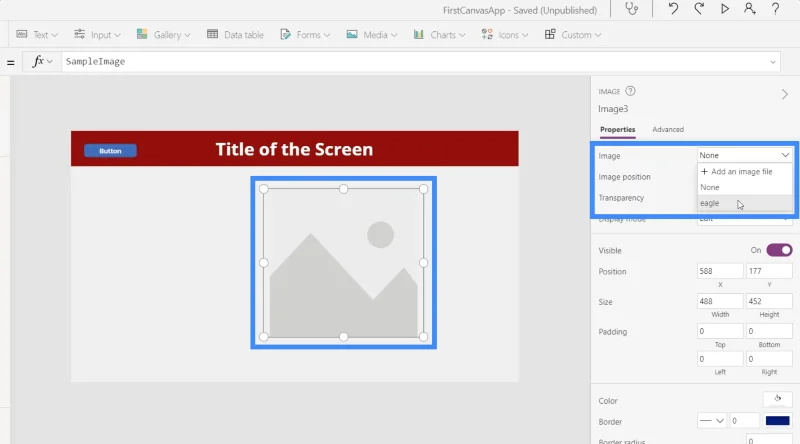Open the IMAGE help info icon

tap(631, 91)
